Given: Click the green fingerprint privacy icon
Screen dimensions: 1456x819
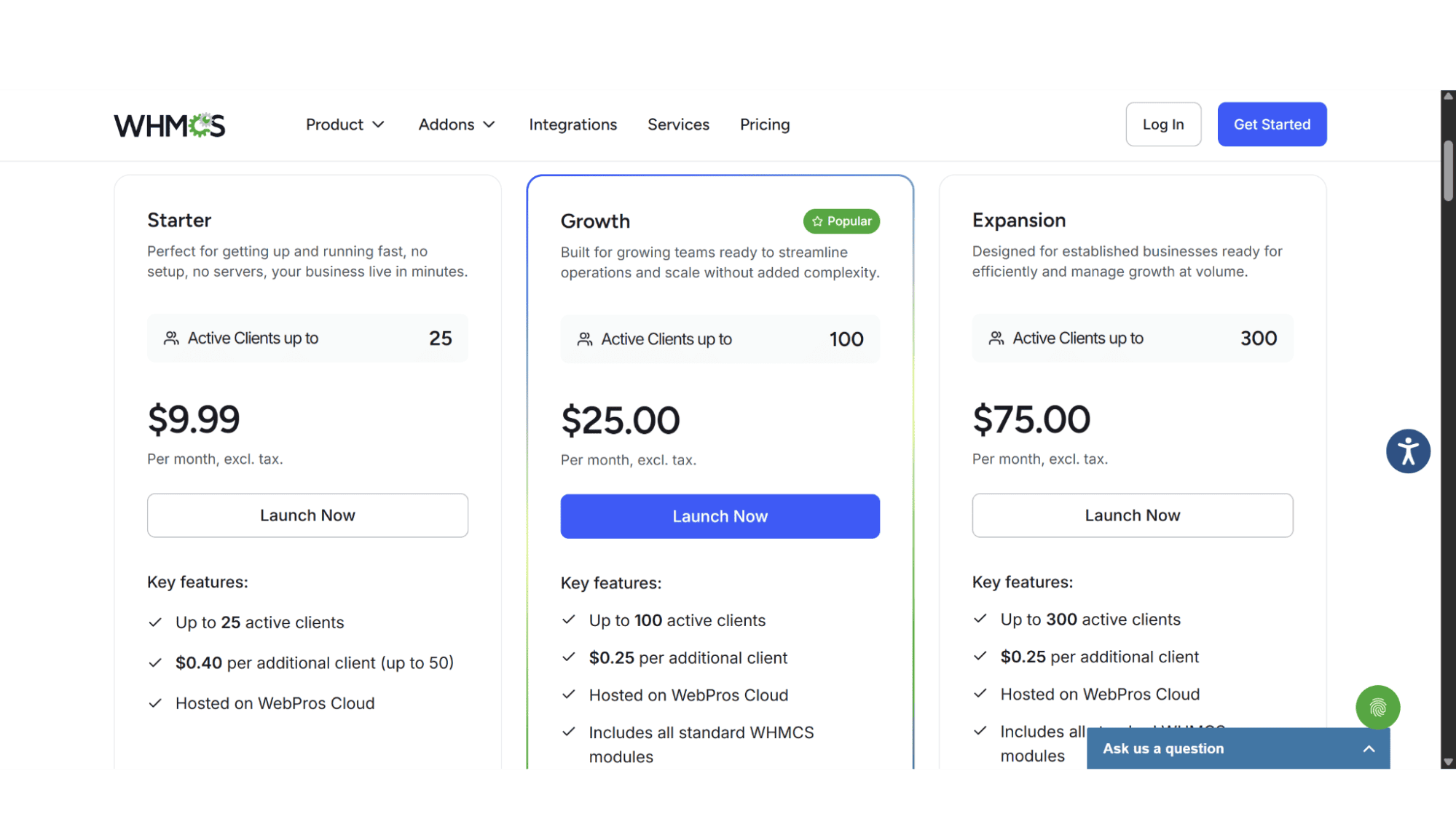Looking at the screenshot, I should tap(1377, 707).
